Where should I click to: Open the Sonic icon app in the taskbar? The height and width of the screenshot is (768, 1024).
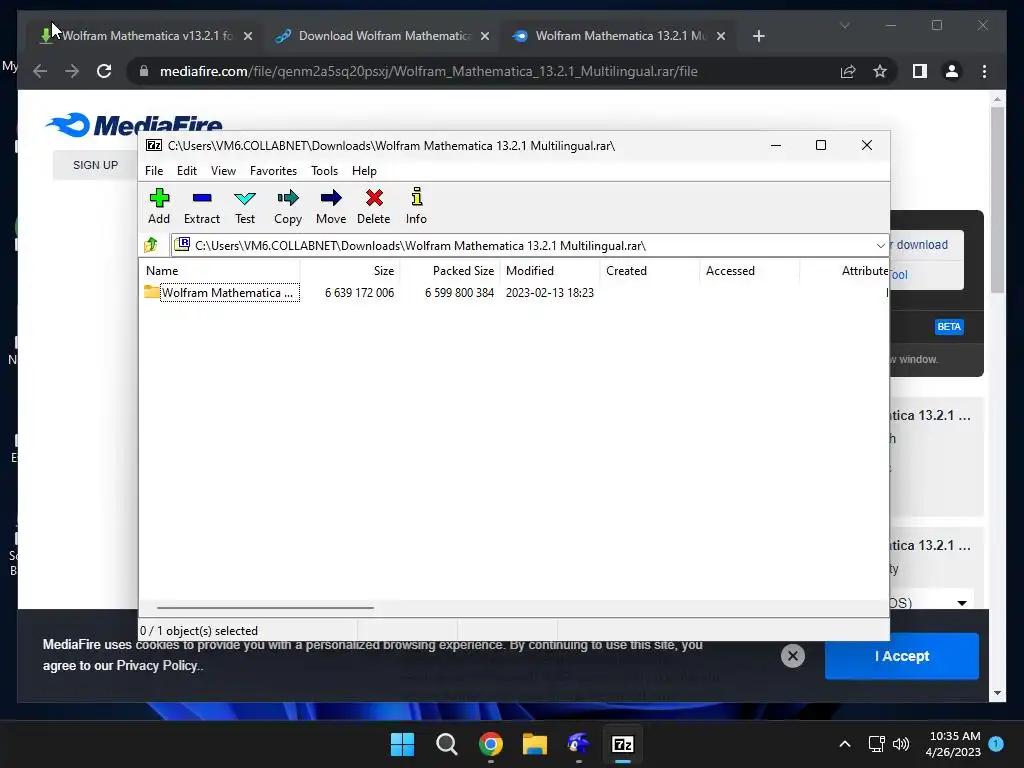[579, 744]
